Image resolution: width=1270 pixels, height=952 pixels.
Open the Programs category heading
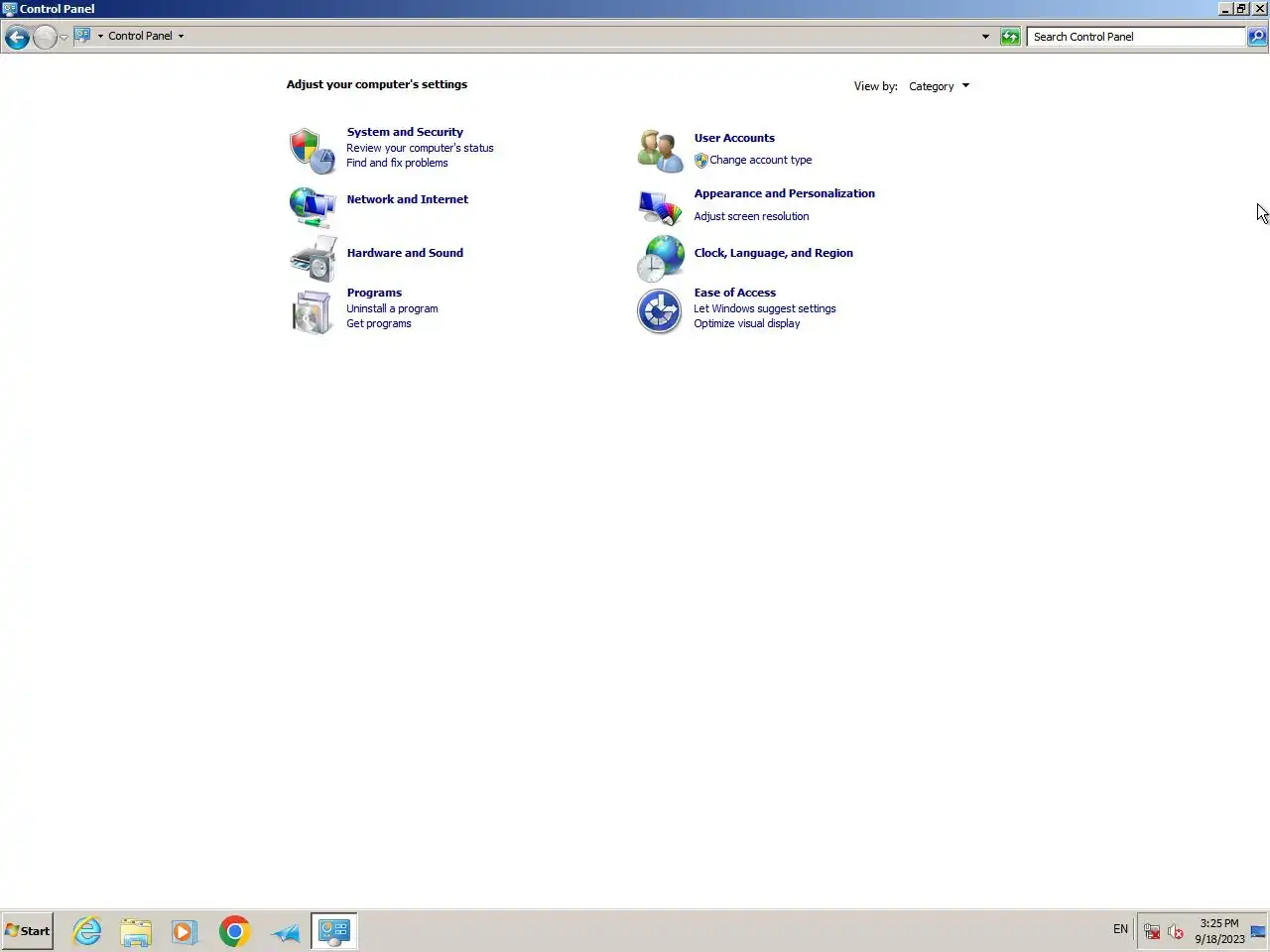click(x=374, y=293)
